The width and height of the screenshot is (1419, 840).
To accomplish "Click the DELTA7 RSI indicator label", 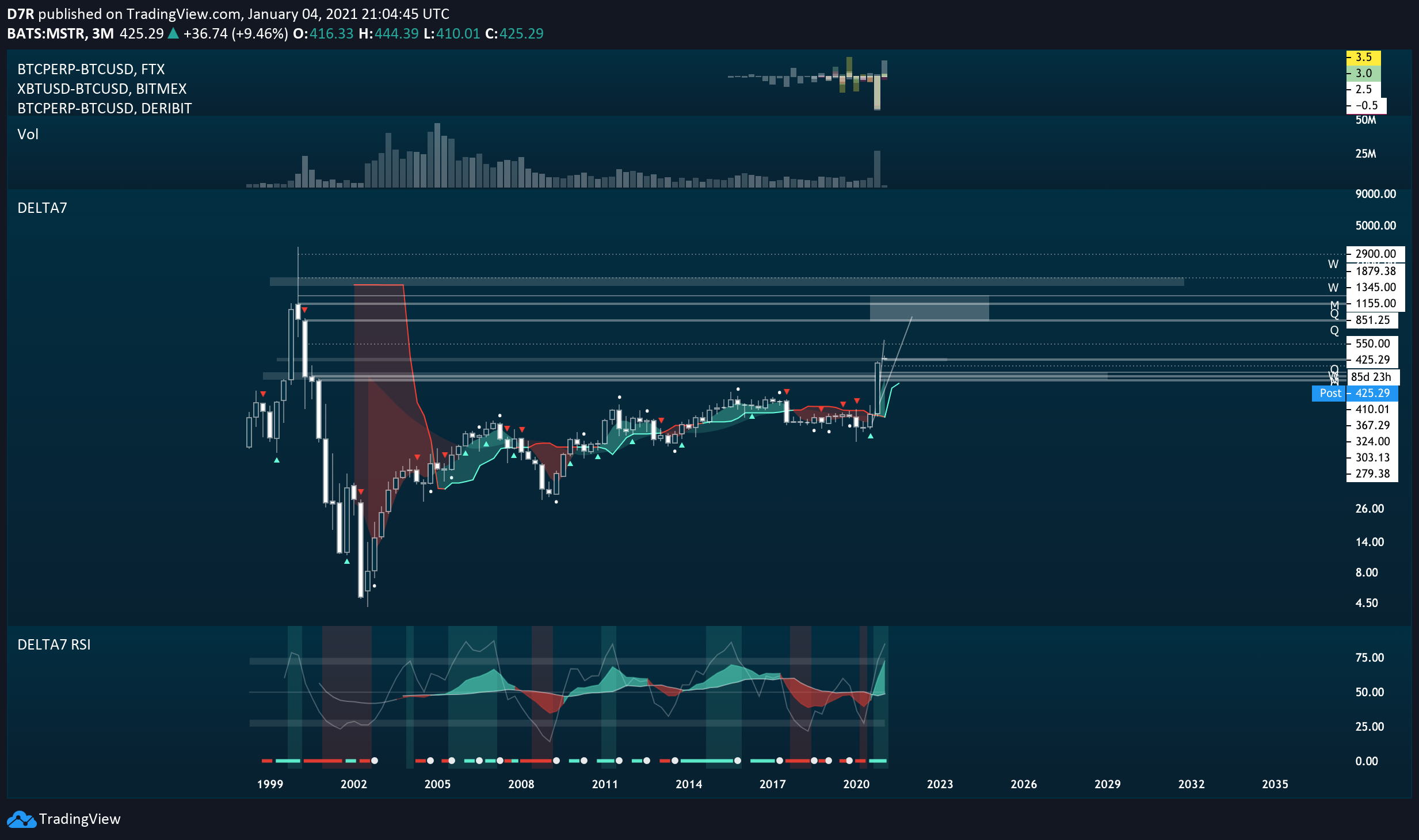I will [x=54, y=644].
